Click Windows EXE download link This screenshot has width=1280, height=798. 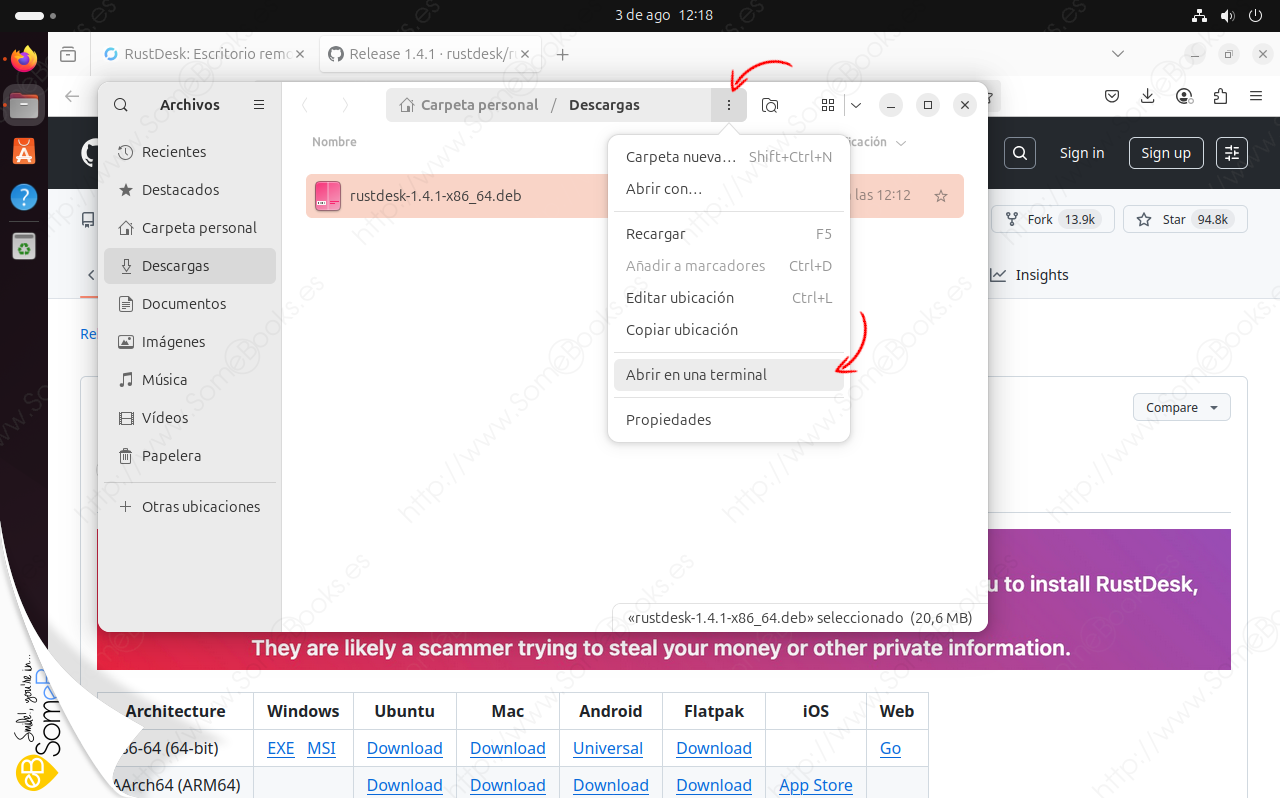pos(281,748)
